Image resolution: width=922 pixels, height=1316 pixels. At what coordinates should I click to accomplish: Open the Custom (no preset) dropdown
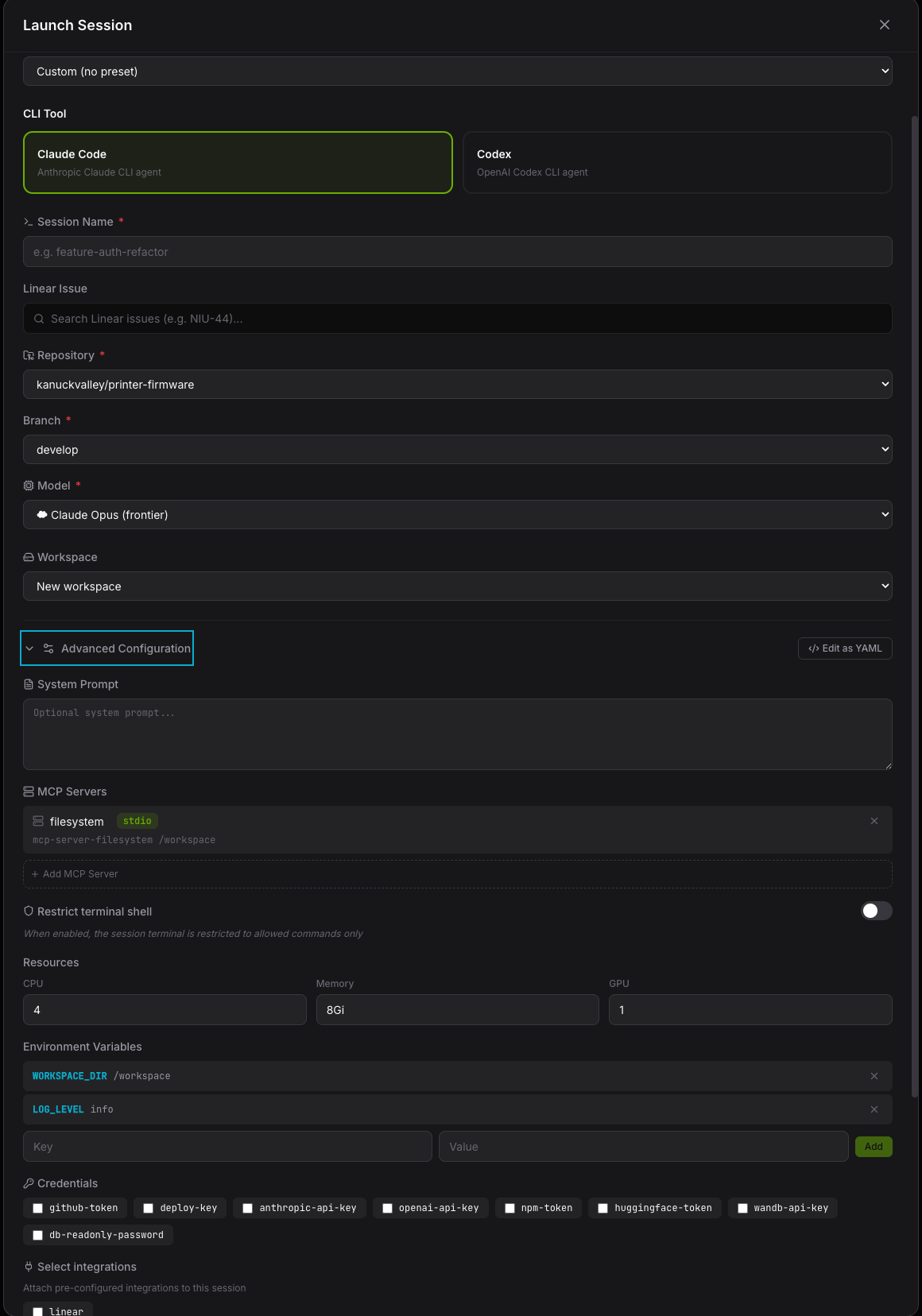point(458,72)
